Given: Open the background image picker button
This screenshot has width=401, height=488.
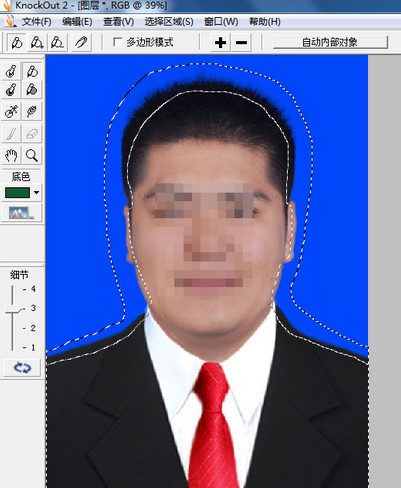Looking at the screenshot, I should pyautogui.click(x=22, y=213).
